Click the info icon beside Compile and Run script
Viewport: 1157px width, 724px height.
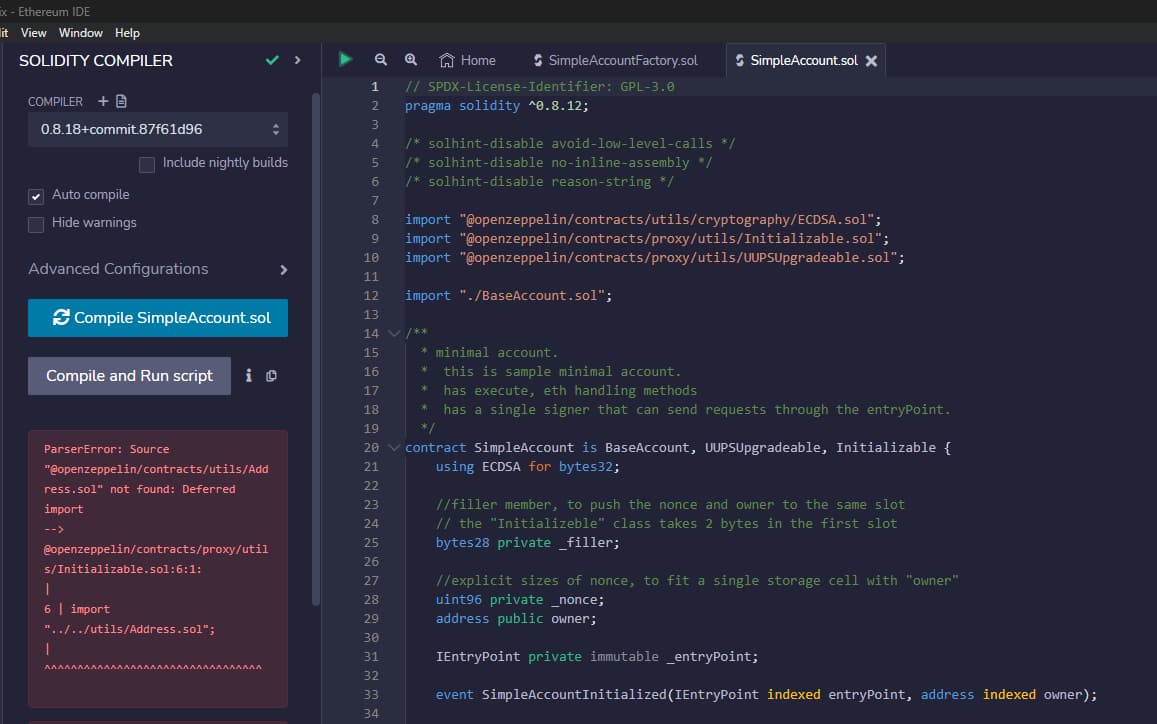(249, 376)
